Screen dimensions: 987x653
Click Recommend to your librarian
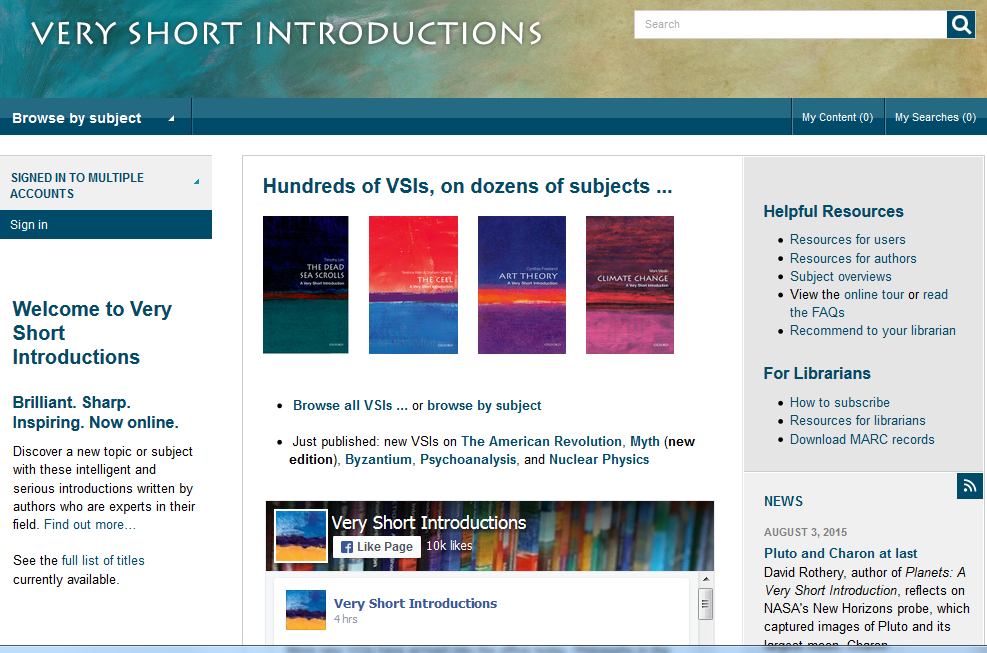coord(872,331)
